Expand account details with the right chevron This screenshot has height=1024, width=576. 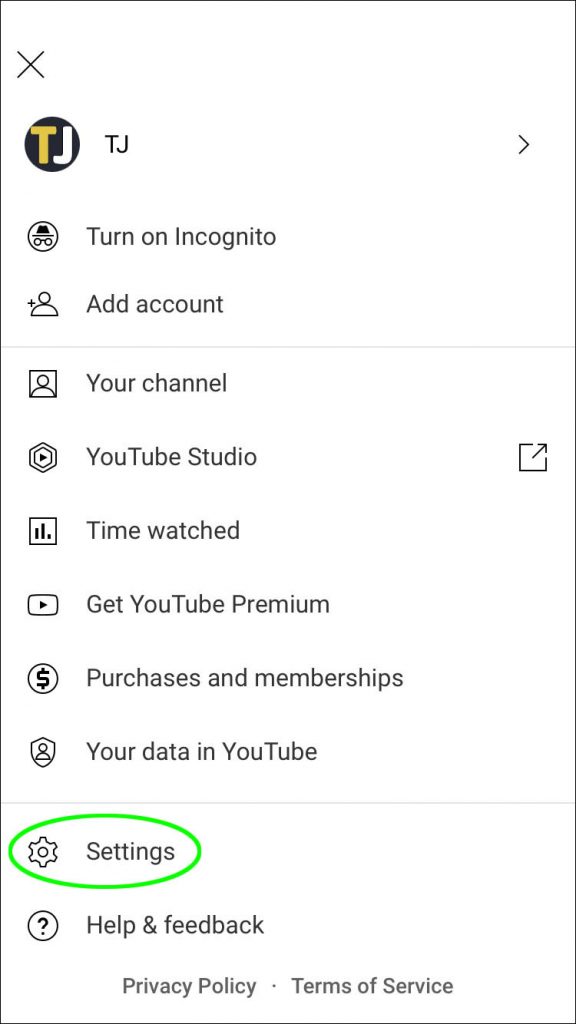click(x=523, y=144)
